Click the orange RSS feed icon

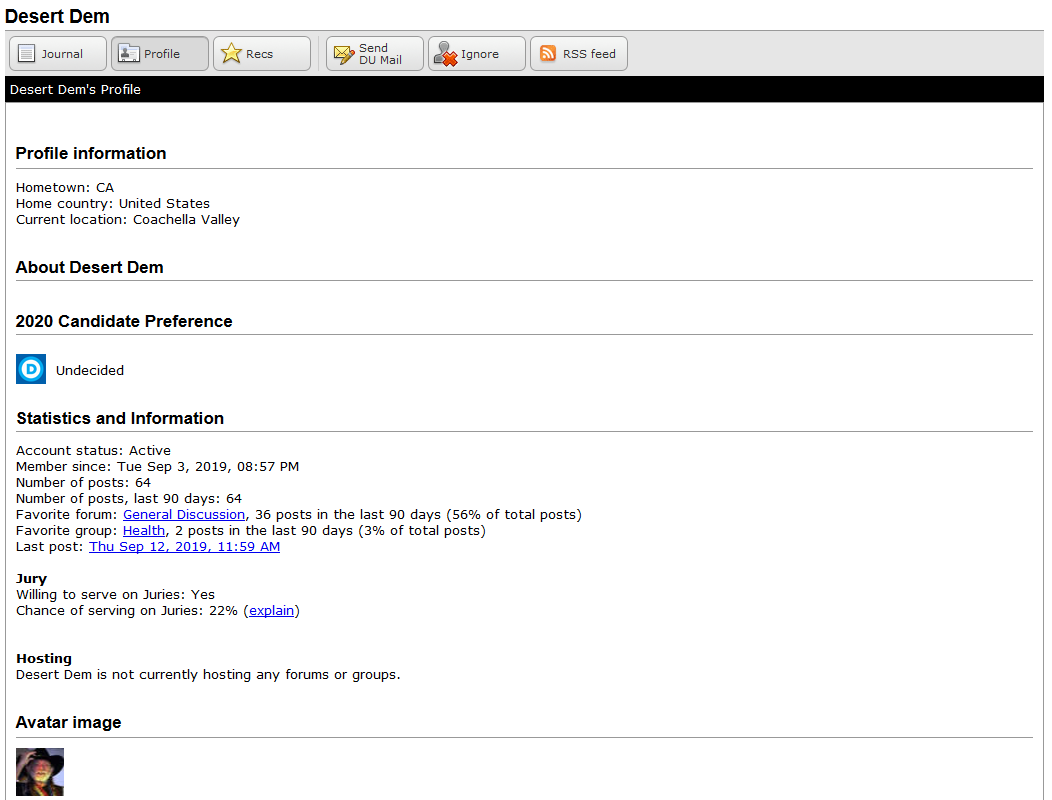pyautogui.click(x=548, y=53)
